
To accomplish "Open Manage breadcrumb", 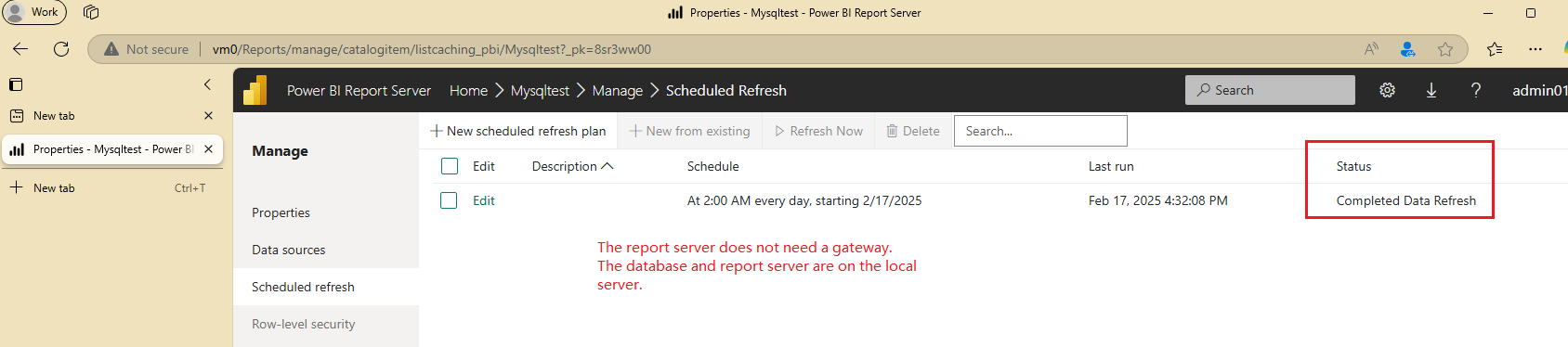I will click(x=618, y=90).
